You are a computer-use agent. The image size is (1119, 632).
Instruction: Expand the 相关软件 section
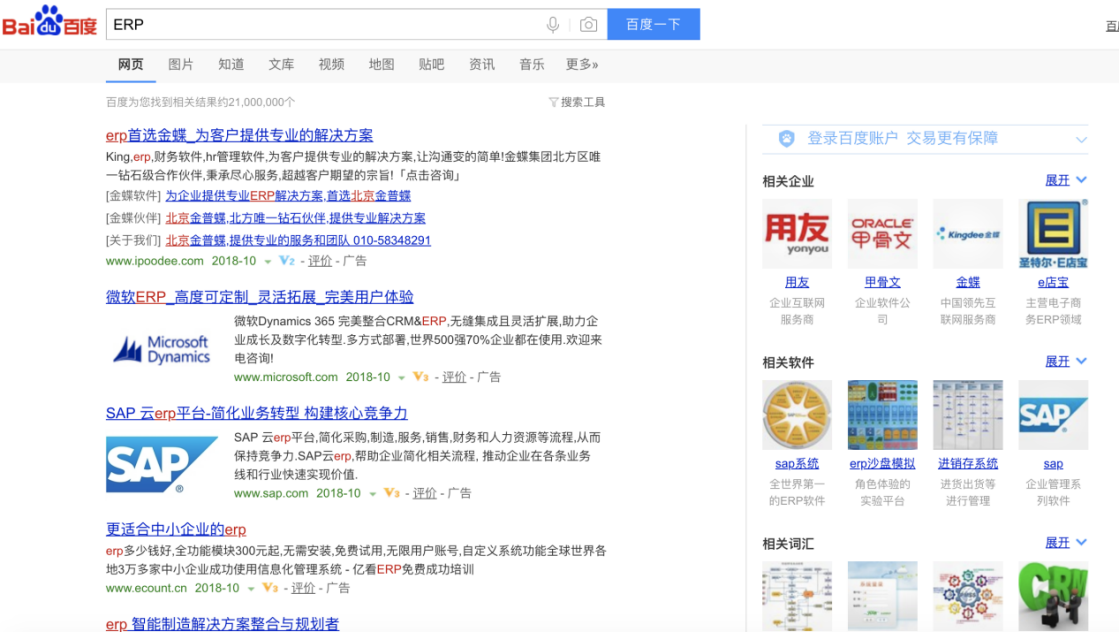coord(1065,362)
